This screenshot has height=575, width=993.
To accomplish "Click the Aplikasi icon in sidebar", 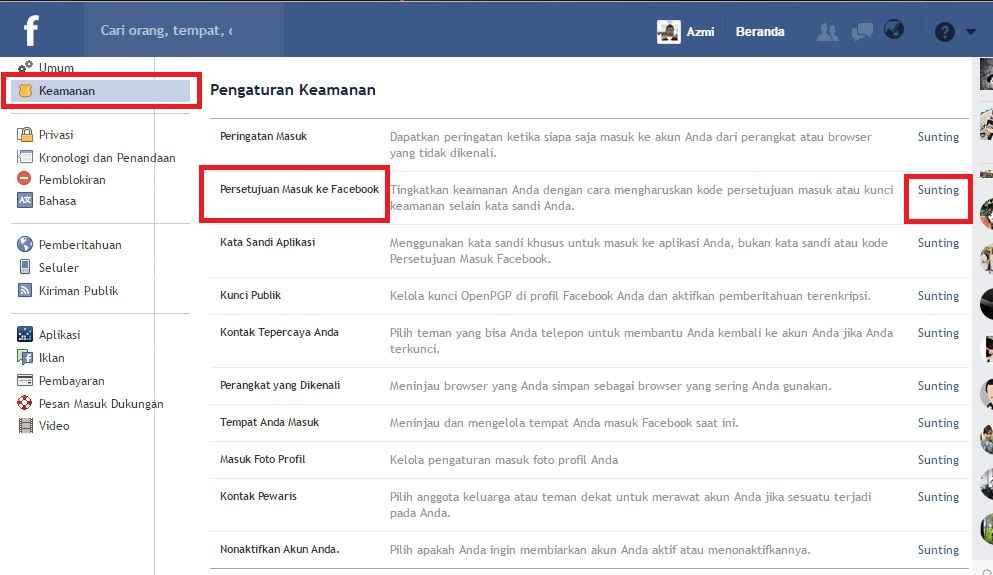I will [25, 334].
